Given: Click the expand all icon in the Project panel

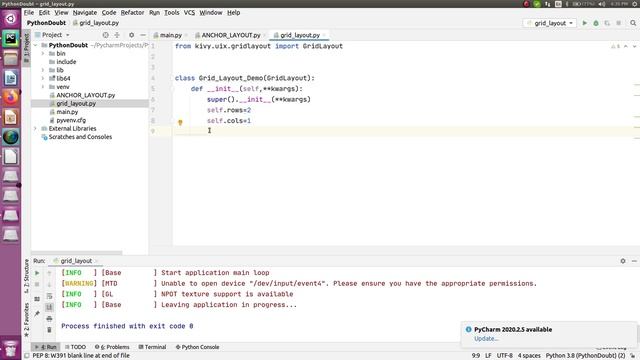Looking at the screenshot, I should click(x=117, y=35).
